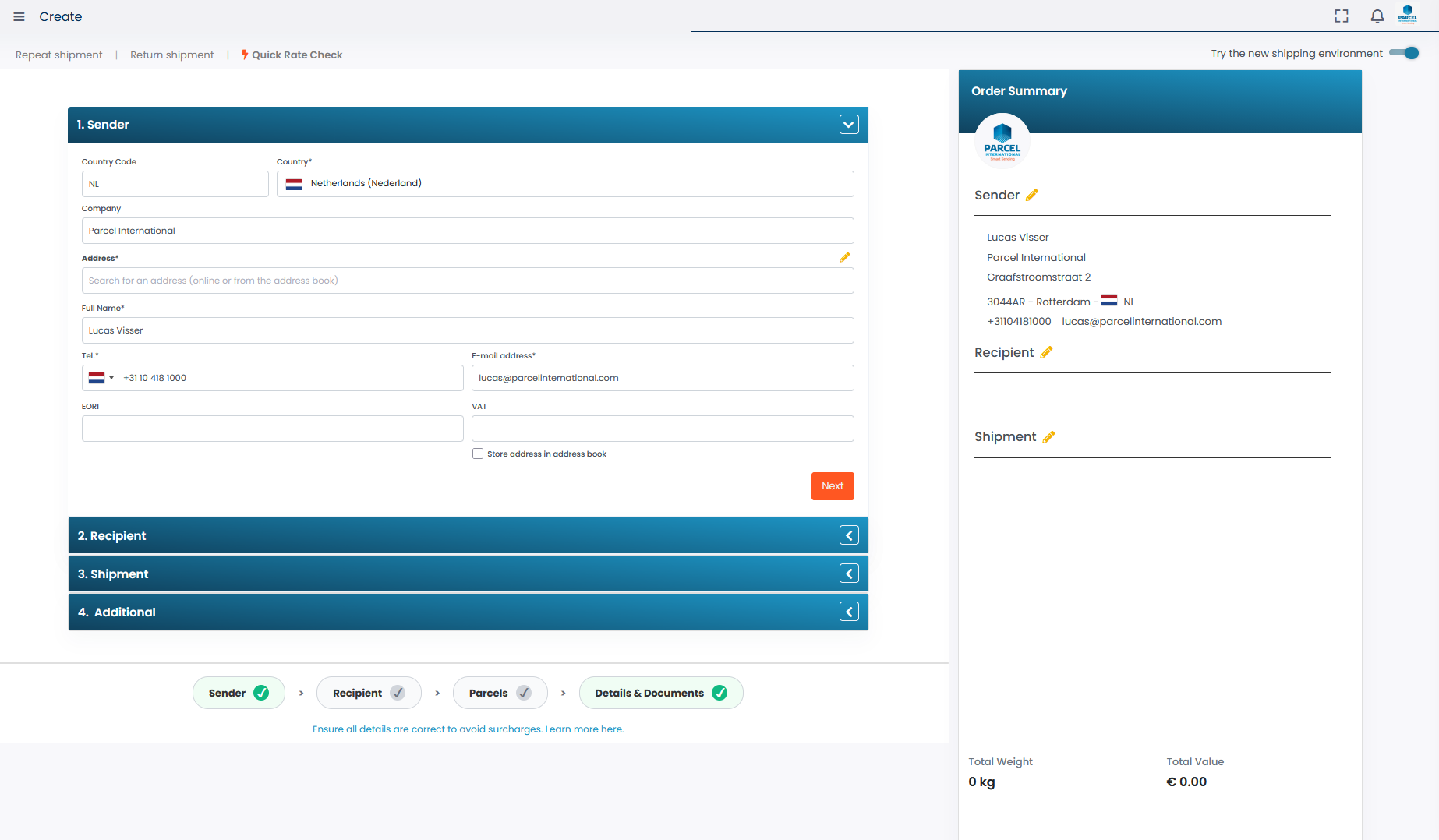1439x840 pixels.
Task: Edit Sender in Order Summary
Action: coord(1031,195)
